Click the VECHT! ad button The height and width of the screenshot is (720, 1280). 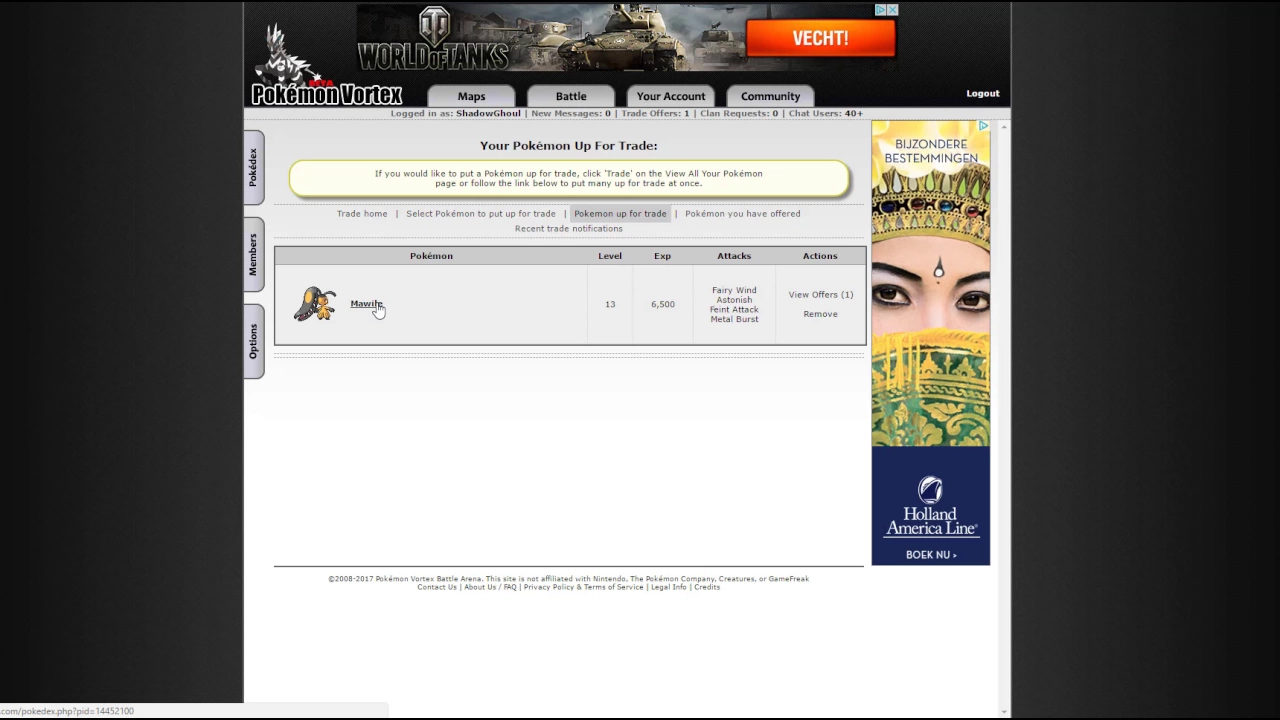[820, 38]
